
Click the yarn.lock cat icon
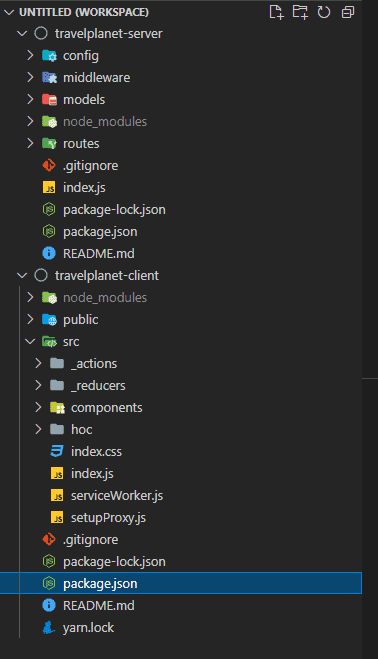(49, 627)
